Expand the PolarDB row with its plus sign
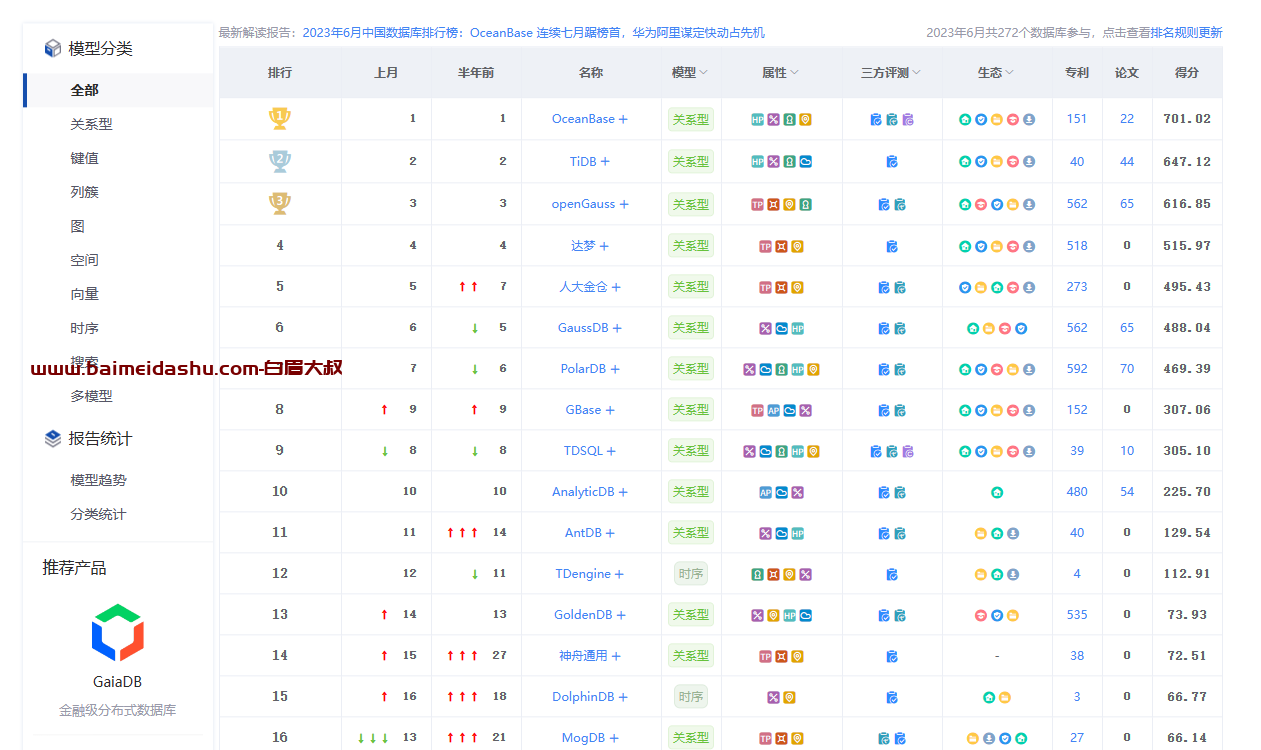The height and width of the screenshot is (750, 1261). (615, 369)
